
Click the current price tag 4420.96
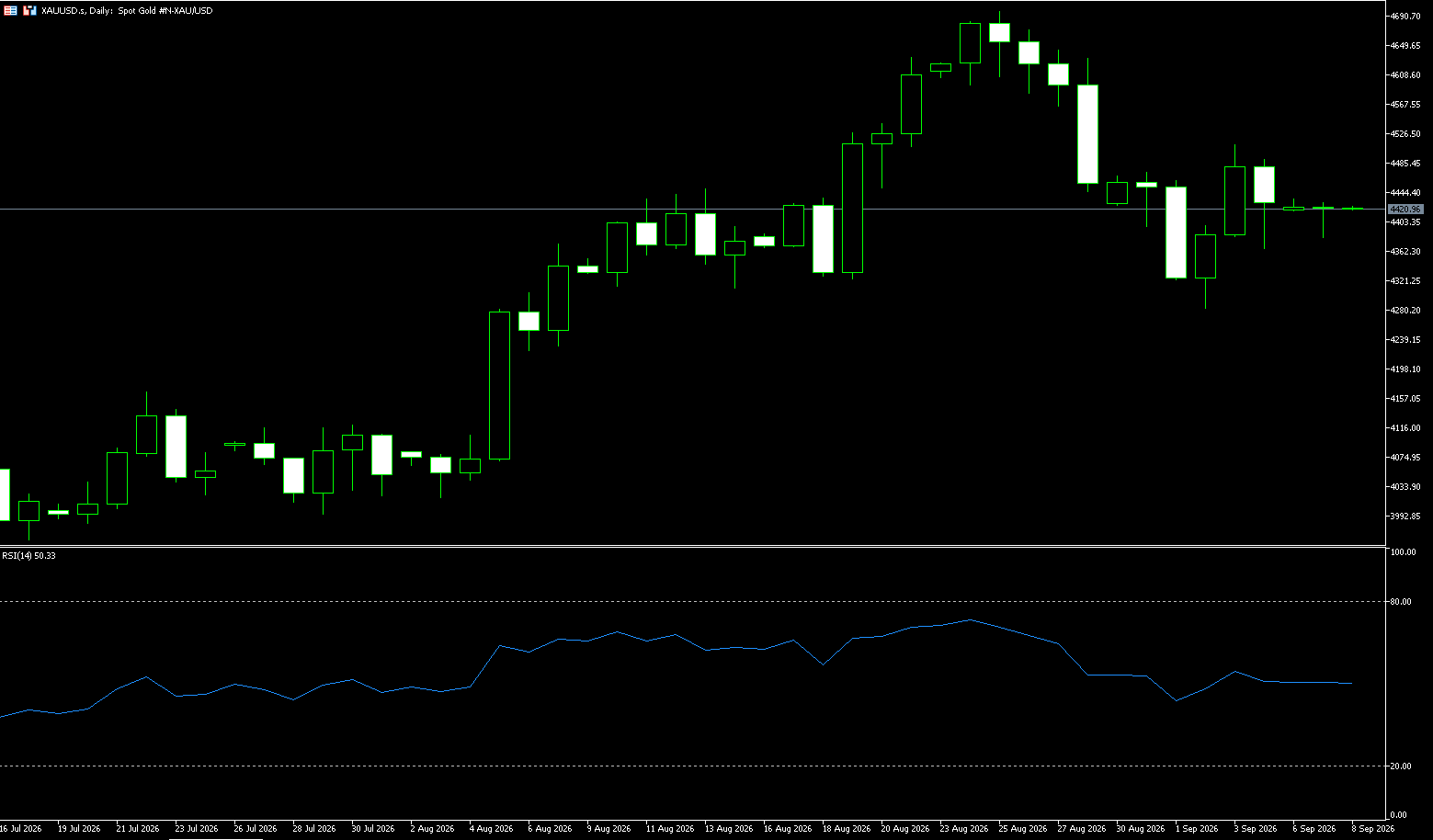[1405, 210]
